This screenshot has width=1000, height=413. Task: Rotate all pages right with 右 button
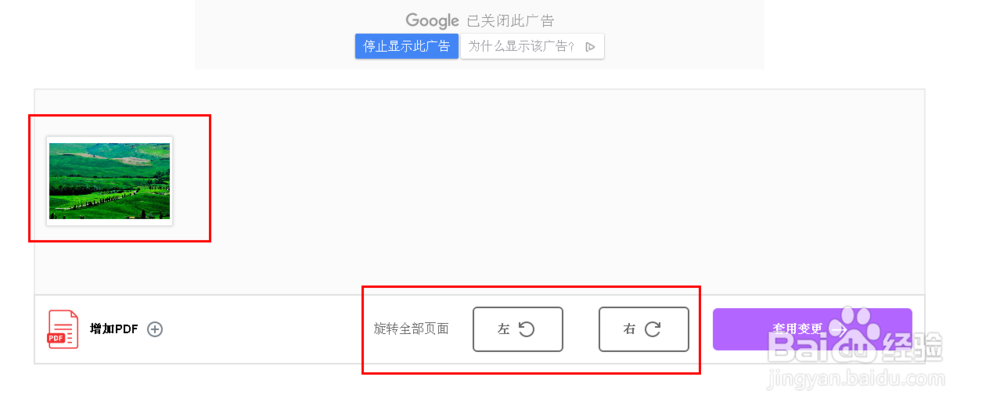(x=643, y=329)
